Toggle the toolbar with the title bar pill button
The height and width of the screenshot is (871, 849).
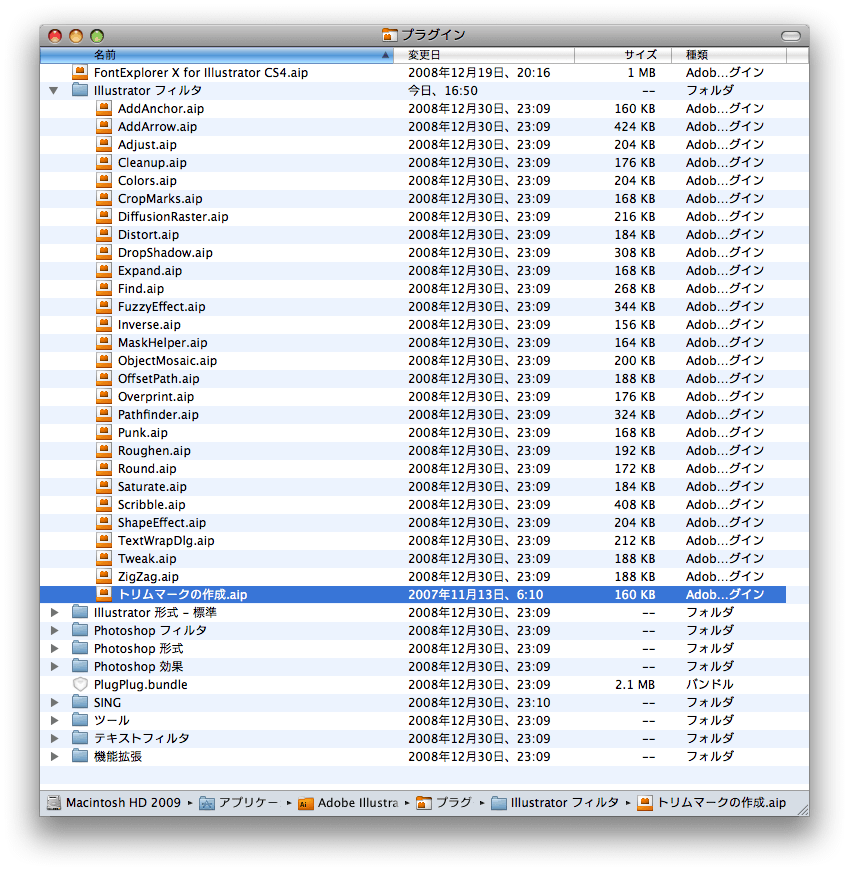tap(791, 36)
